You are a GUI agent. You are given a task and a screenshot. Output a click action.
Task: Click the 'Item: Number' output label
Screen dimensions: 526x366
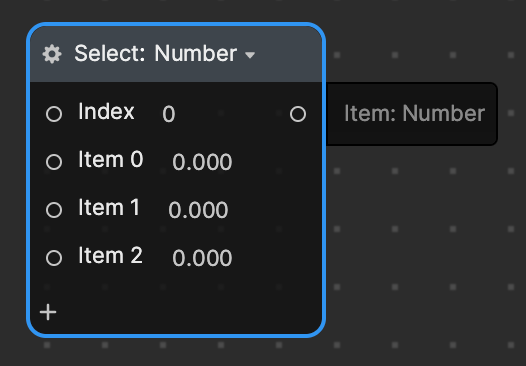[415, 113]
